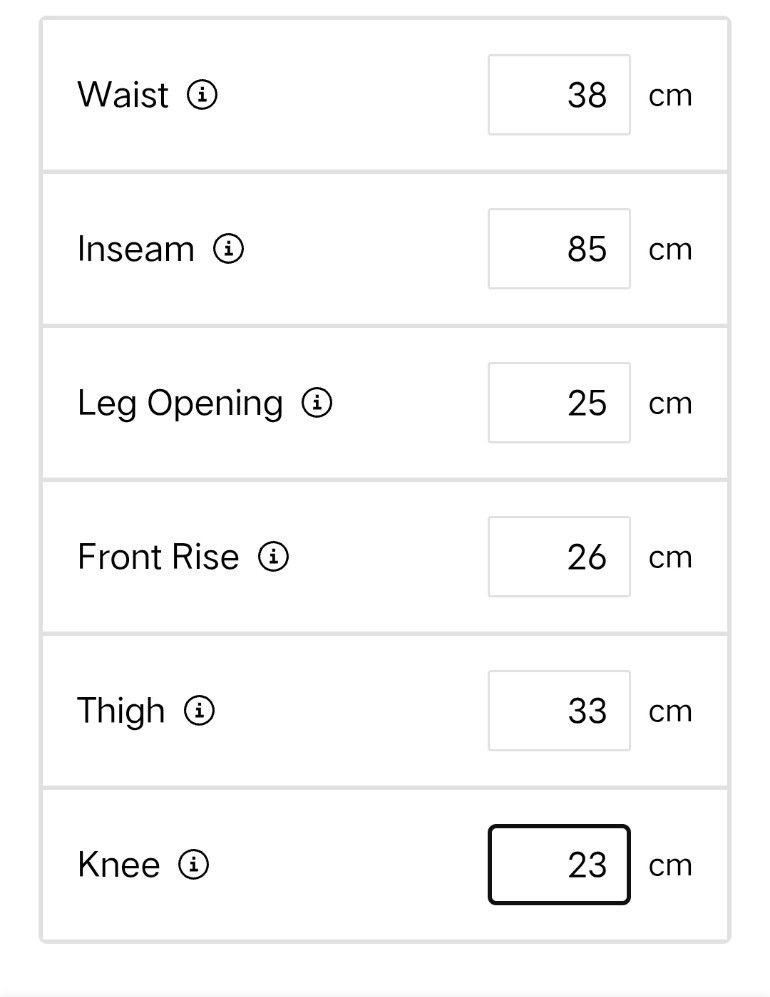Select the Thigh measurement field 33
770x997 pixels.
[x=559, y=710]
